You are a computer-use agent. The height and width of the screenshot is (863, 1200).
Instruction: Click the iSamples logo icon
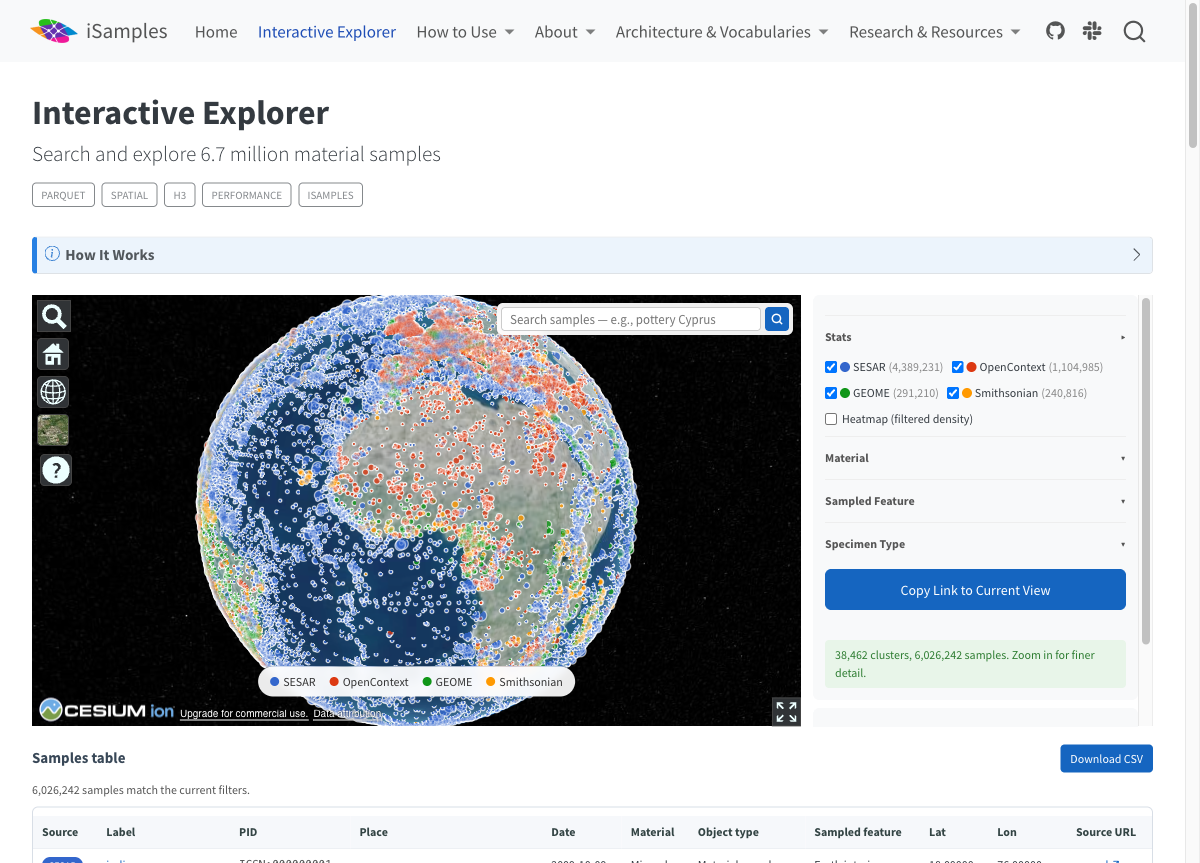[54, 32]
